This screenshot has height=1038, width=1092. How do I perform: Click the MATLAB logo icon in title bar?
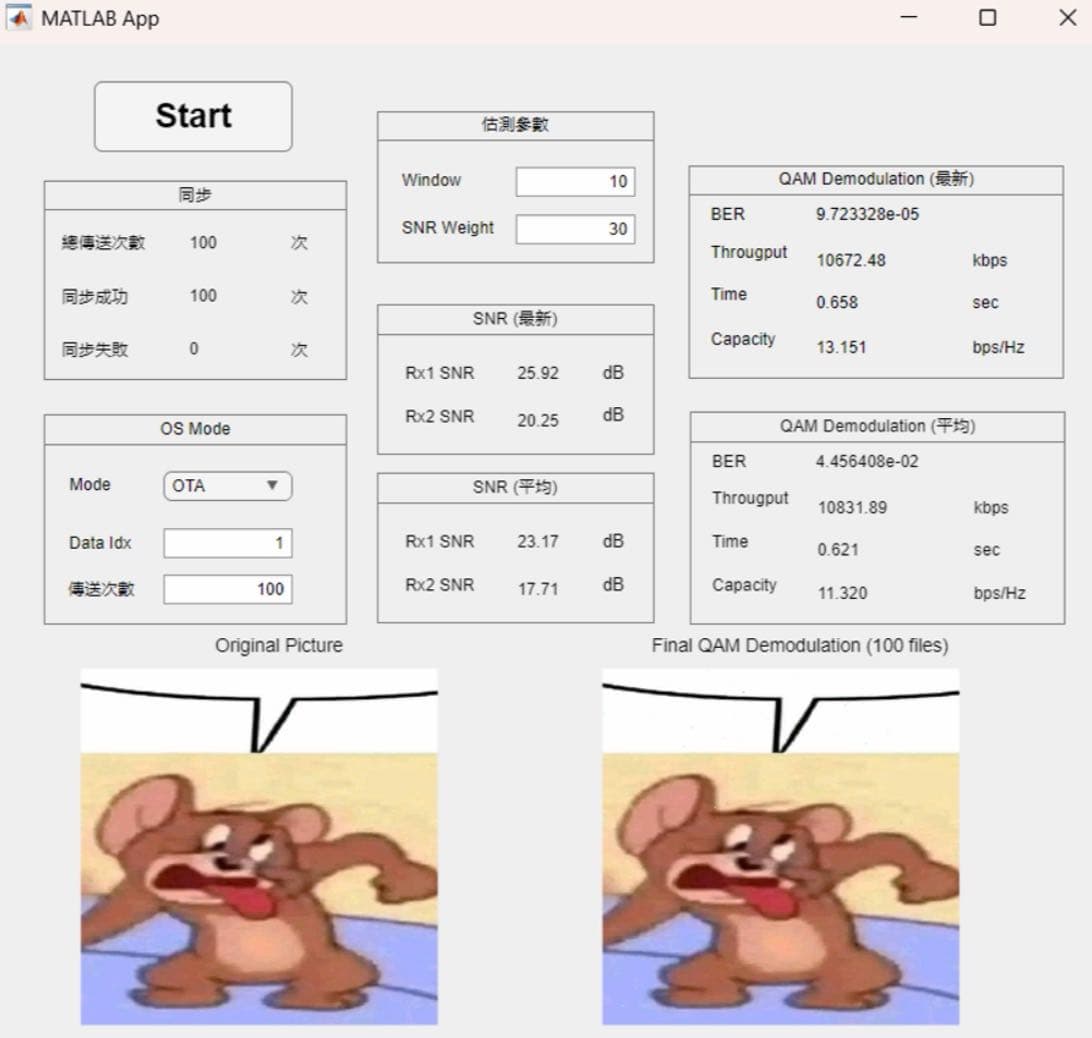tap(19, 18)
